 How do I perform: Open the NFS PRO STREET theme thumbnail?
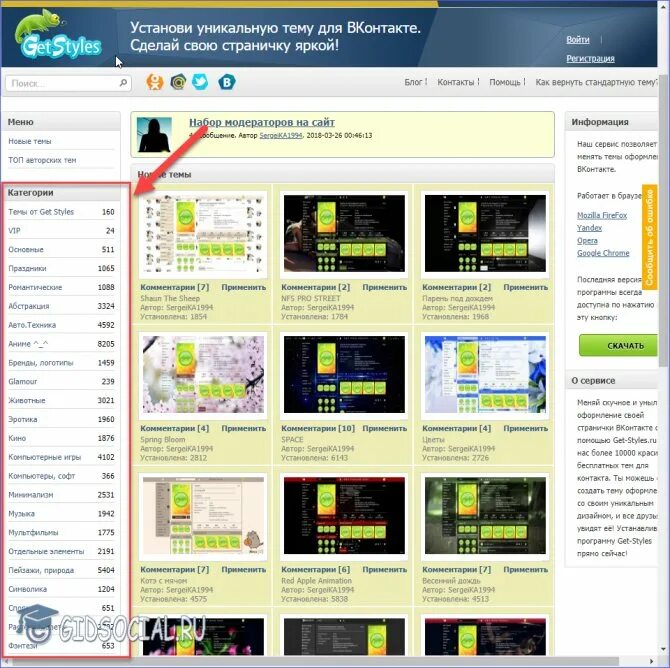point(344,234)
